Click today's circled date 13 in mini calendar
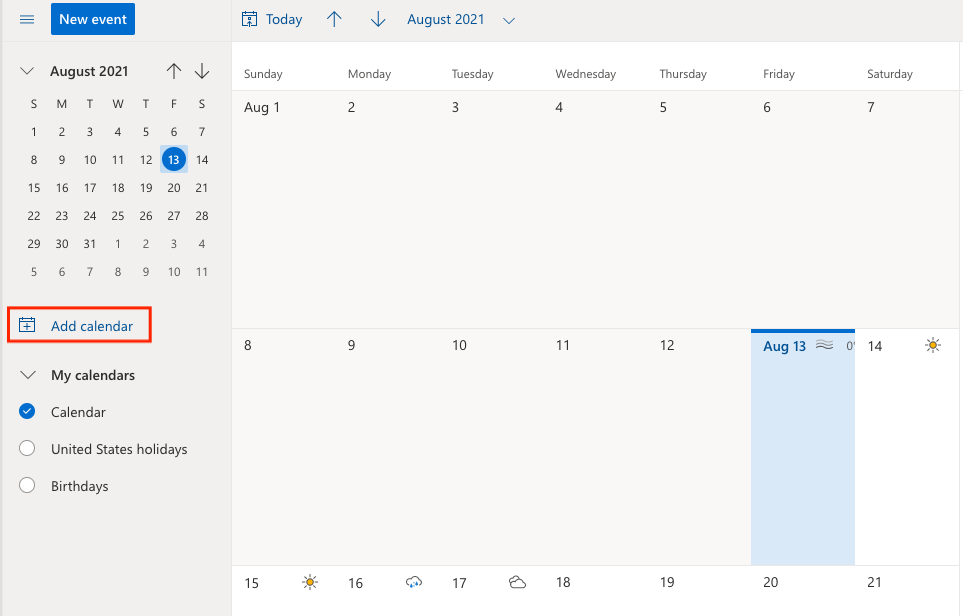 173,159
